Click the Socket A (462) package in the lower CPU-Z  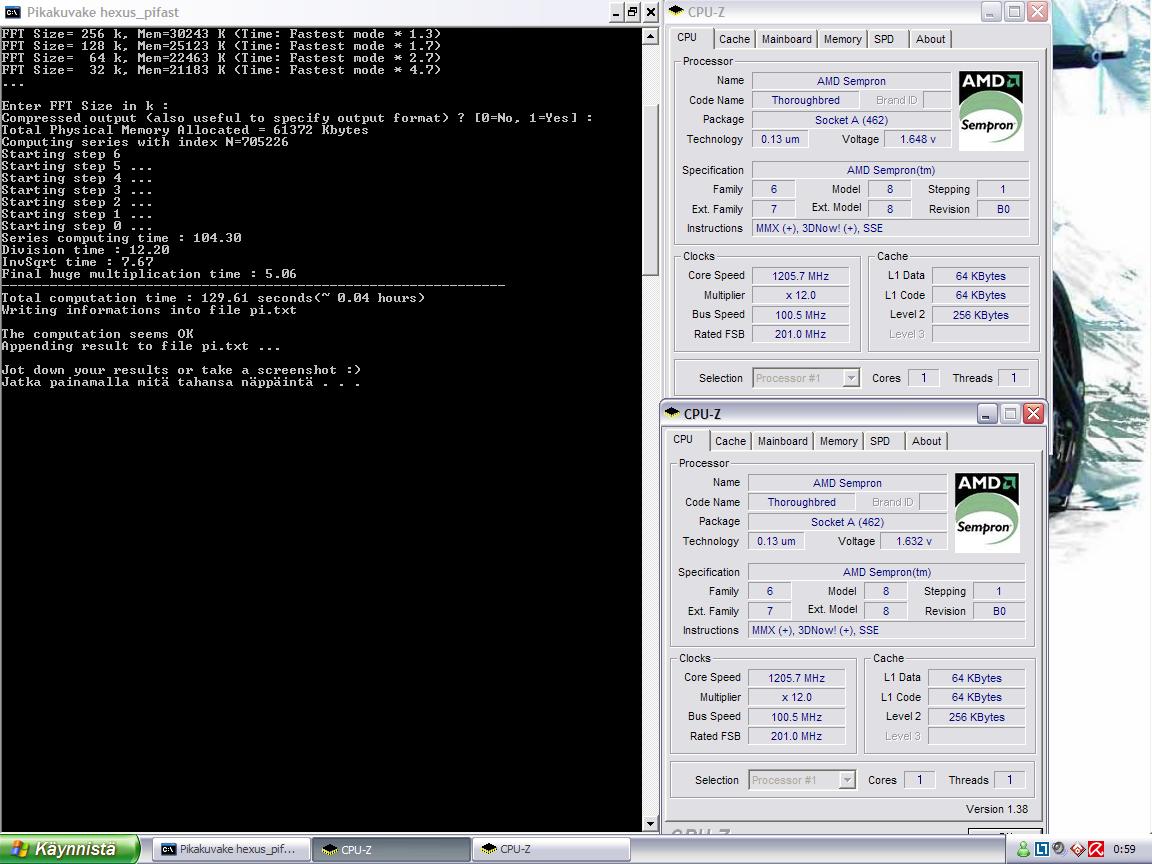click(847, 522)
